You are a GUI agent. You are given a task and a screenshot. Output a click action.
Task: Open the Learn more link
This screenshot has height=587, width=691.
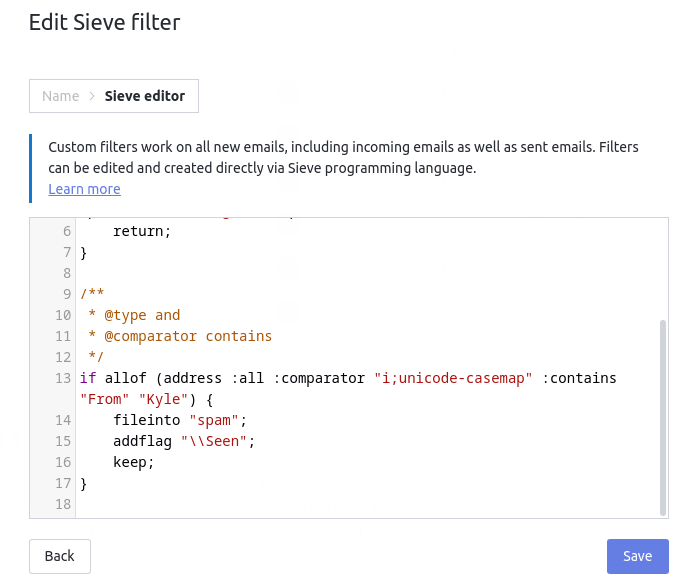[84, 189]
